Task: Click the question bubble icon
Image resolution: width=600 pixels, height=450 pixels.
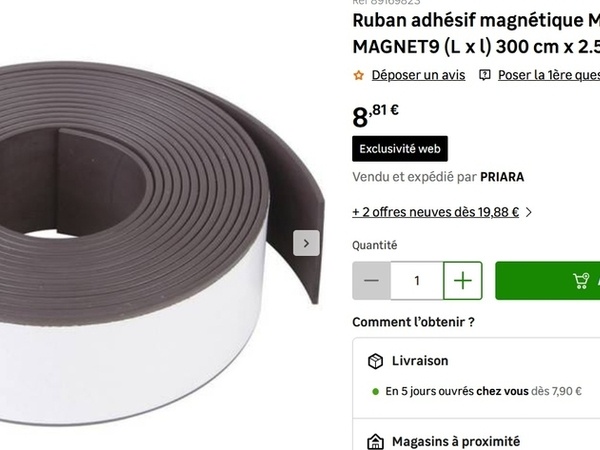Action: 484,75
